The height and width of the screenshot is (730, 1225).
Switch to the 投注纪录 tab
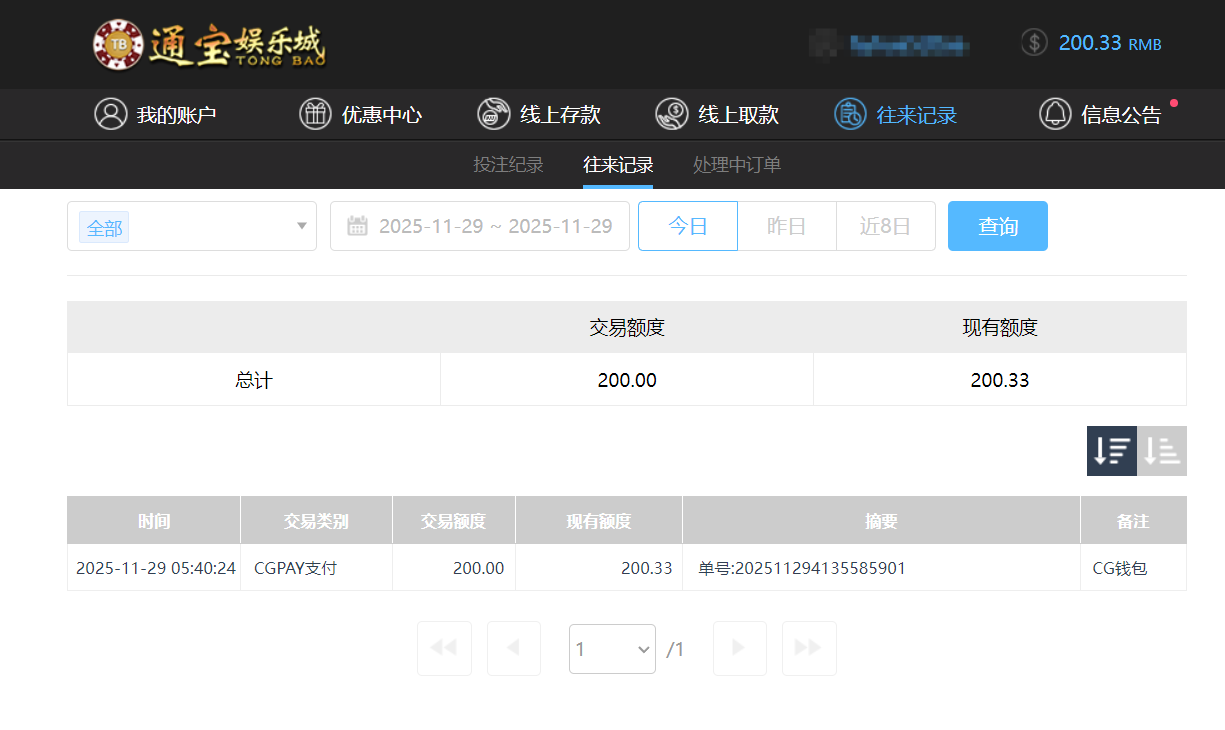508,165
